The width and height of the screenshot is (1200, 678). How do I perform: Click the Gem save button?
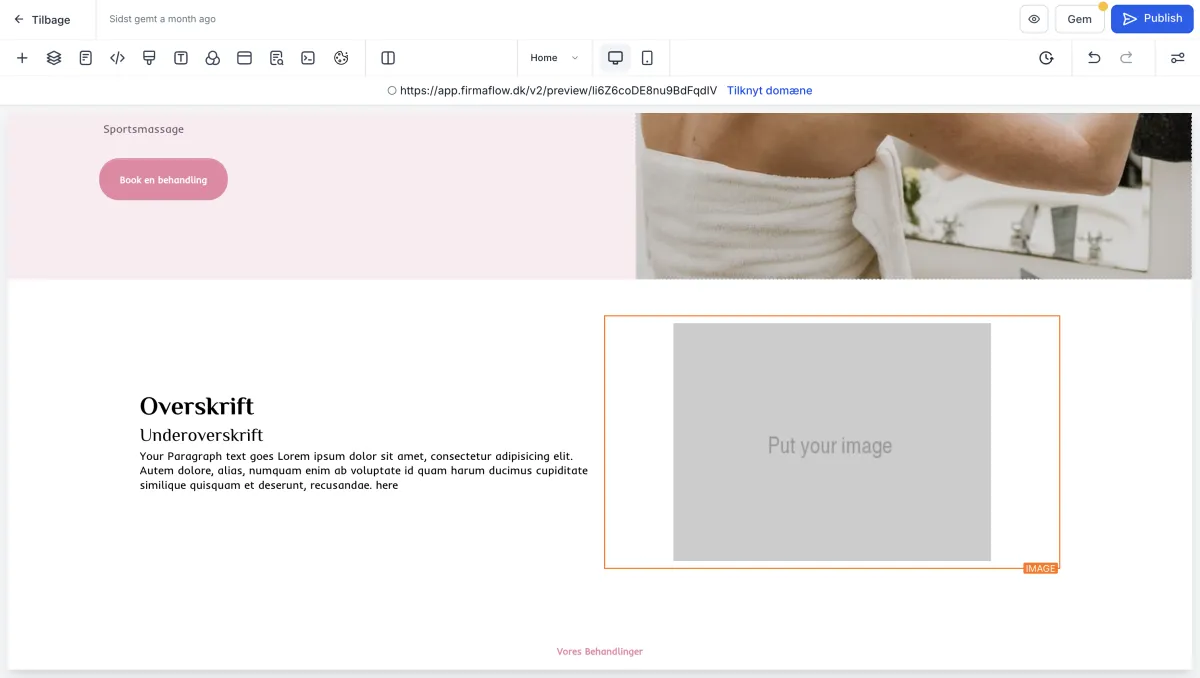(1080, 19)
